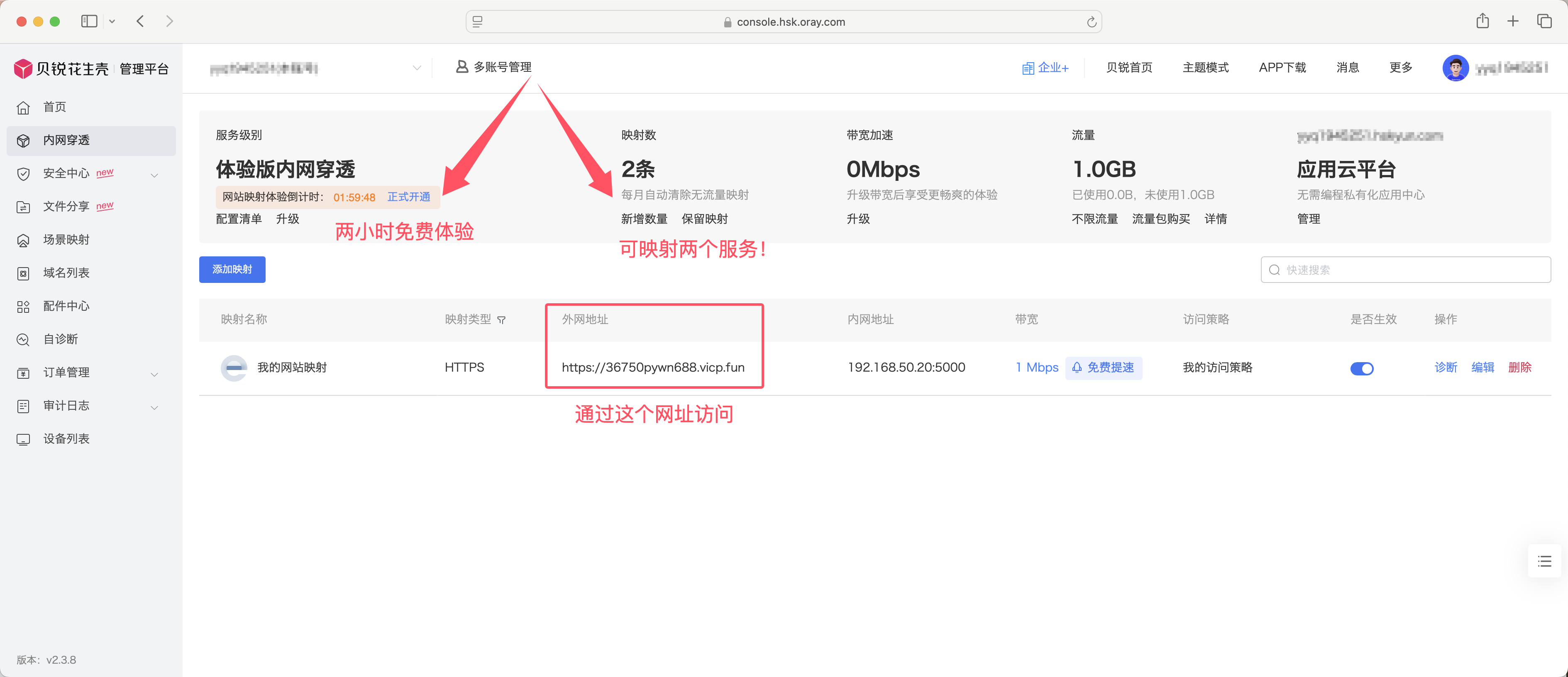
Task: Click the 自诊断 diagnostic icon
Action: tap(23, 340)
